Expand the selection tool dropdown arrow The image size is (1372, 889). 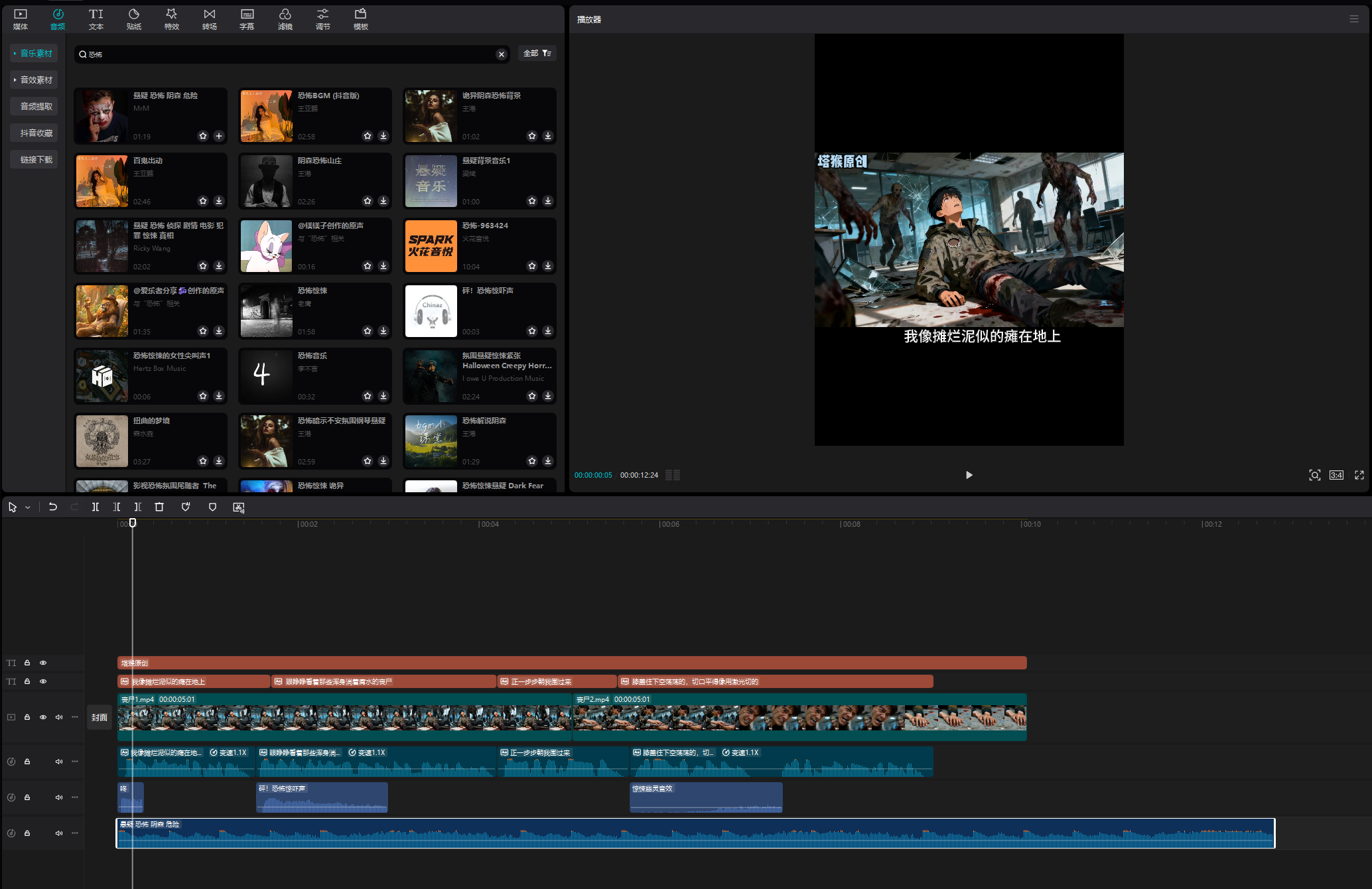28,508
